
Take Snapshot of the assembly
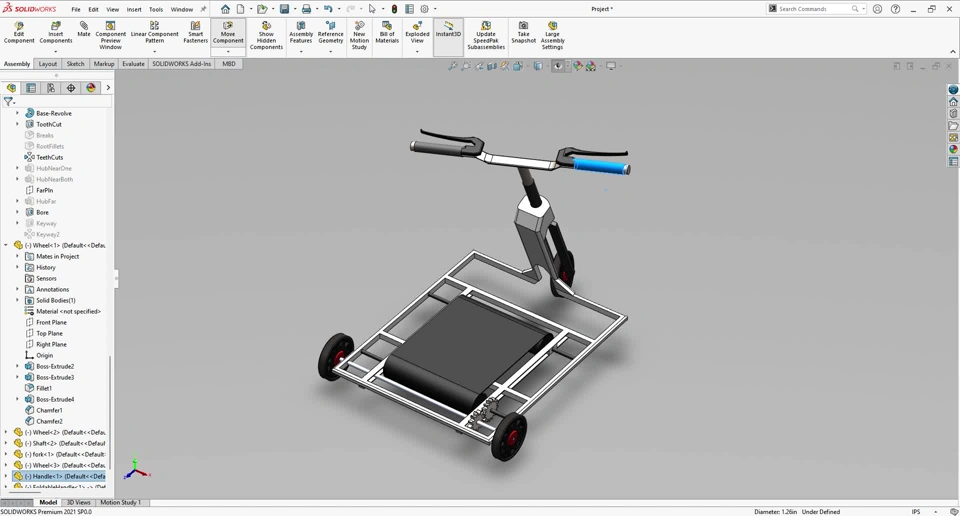pos(523,33)
